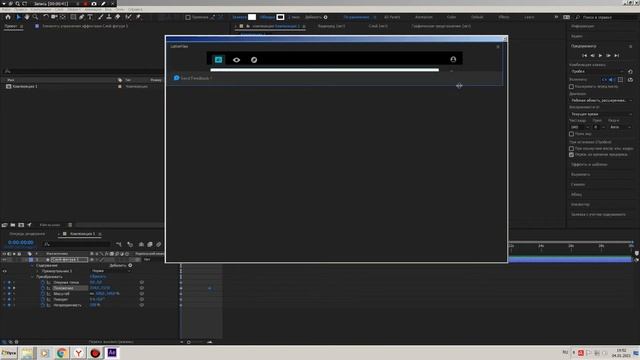Select the Zoom magnifier tool
Viewport: 640px width, 360px height.
[x=36, y=17]
